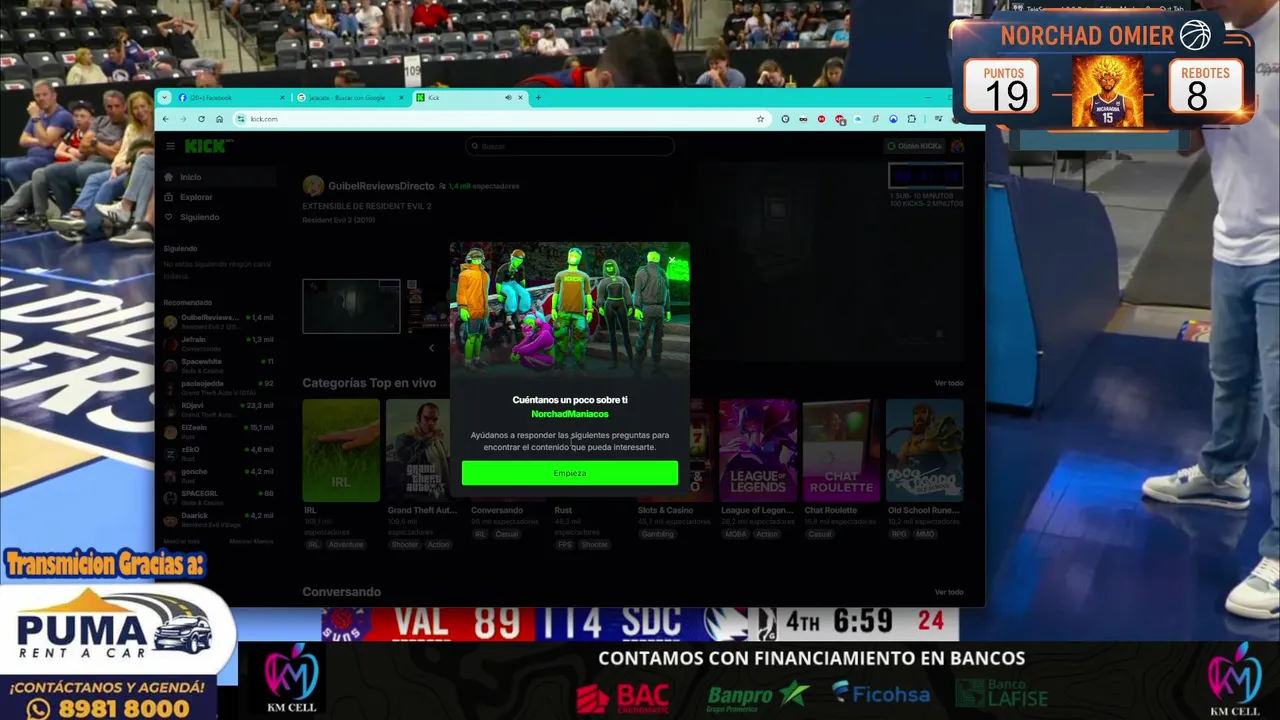
Task: Expand list with Mostrar más
Action: coord(181,541)
